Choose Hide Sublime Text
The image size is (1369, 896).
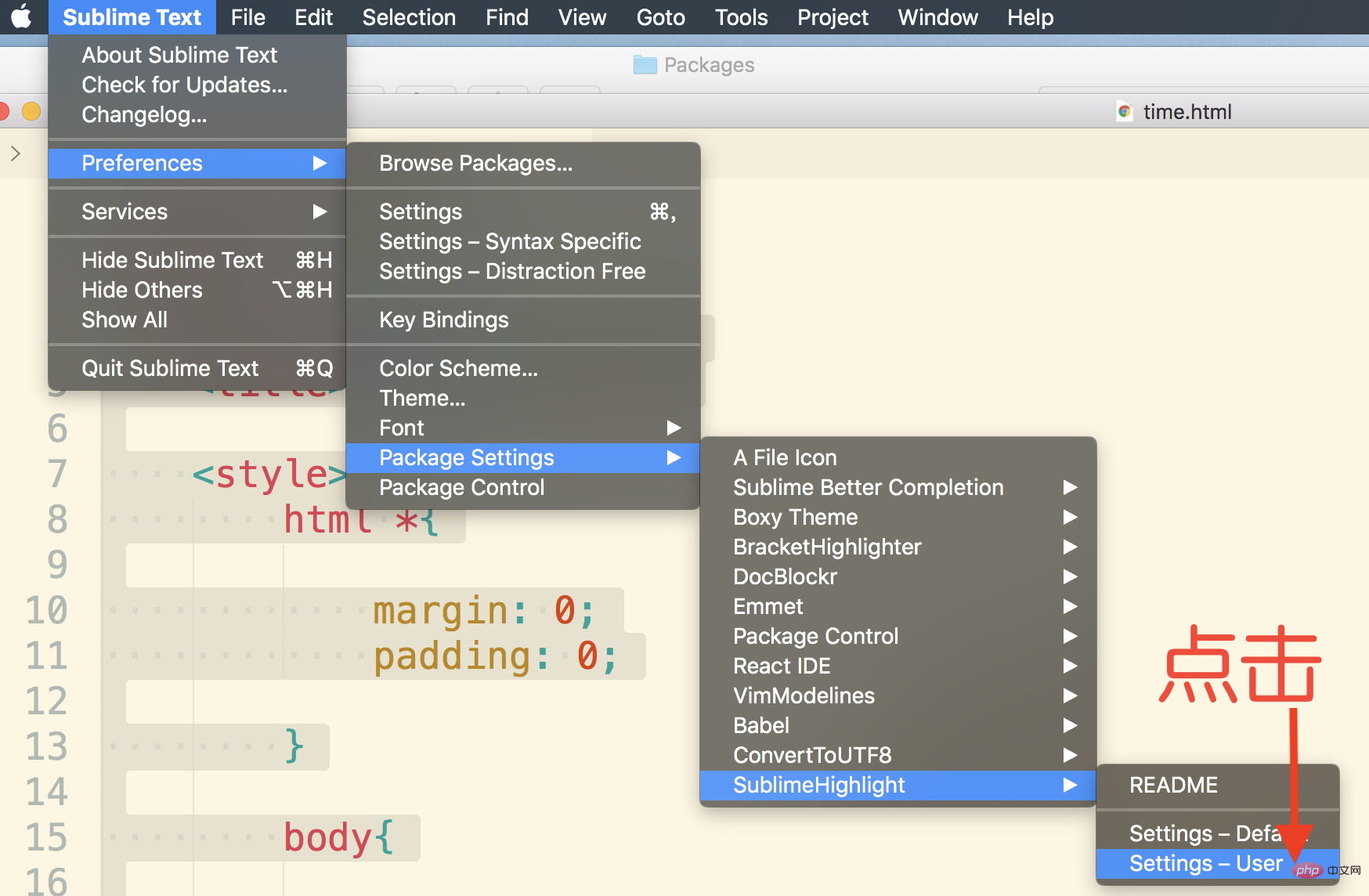pyautogui.click(x=197, y=260)
